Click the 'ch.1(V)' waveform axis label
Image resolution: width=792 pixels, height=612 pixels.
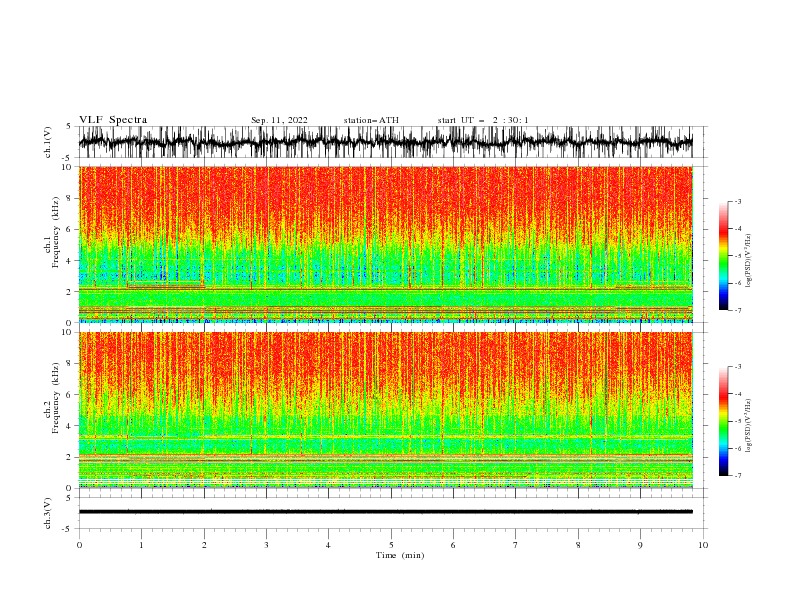[48, 142]
